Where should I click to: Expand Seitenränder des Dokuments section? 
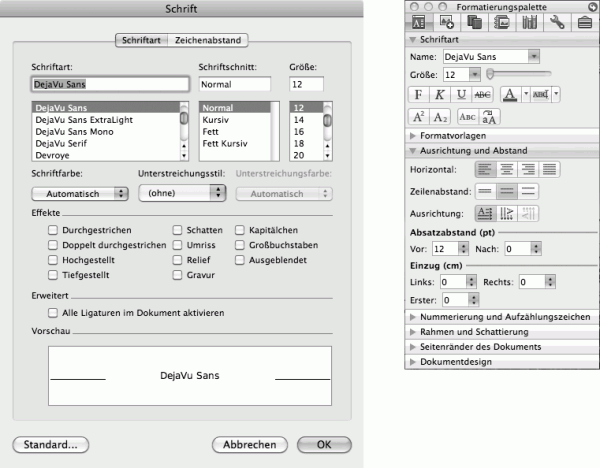tap(412, 347)
